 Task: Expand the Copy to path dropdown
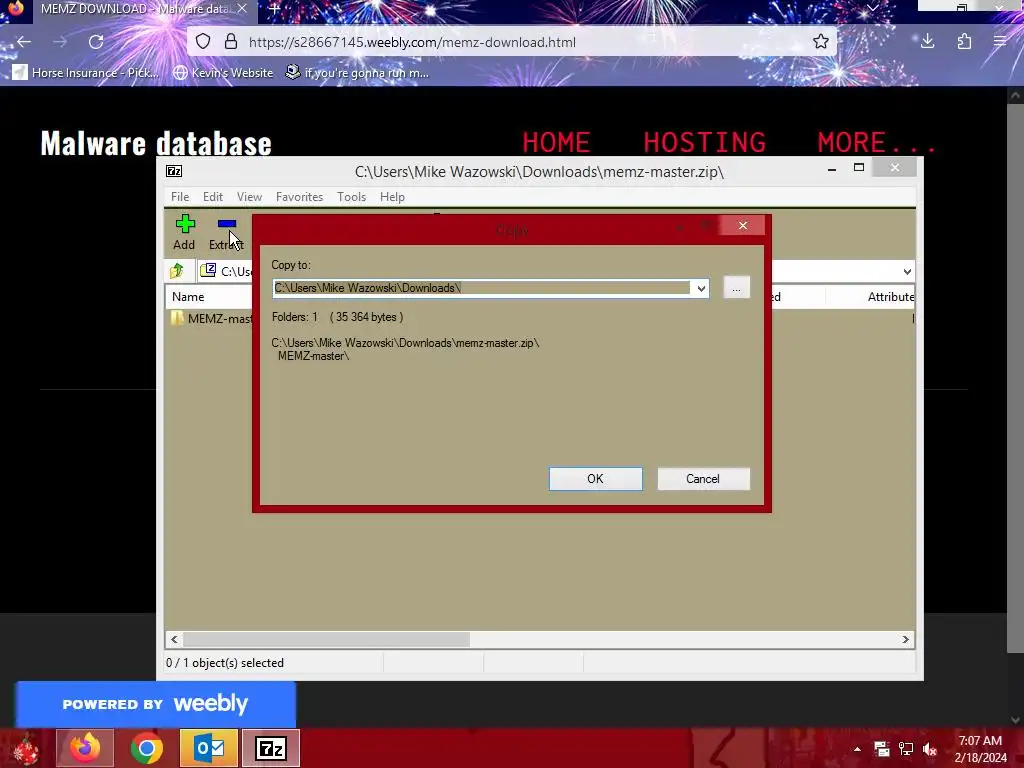tap(701, 288)
